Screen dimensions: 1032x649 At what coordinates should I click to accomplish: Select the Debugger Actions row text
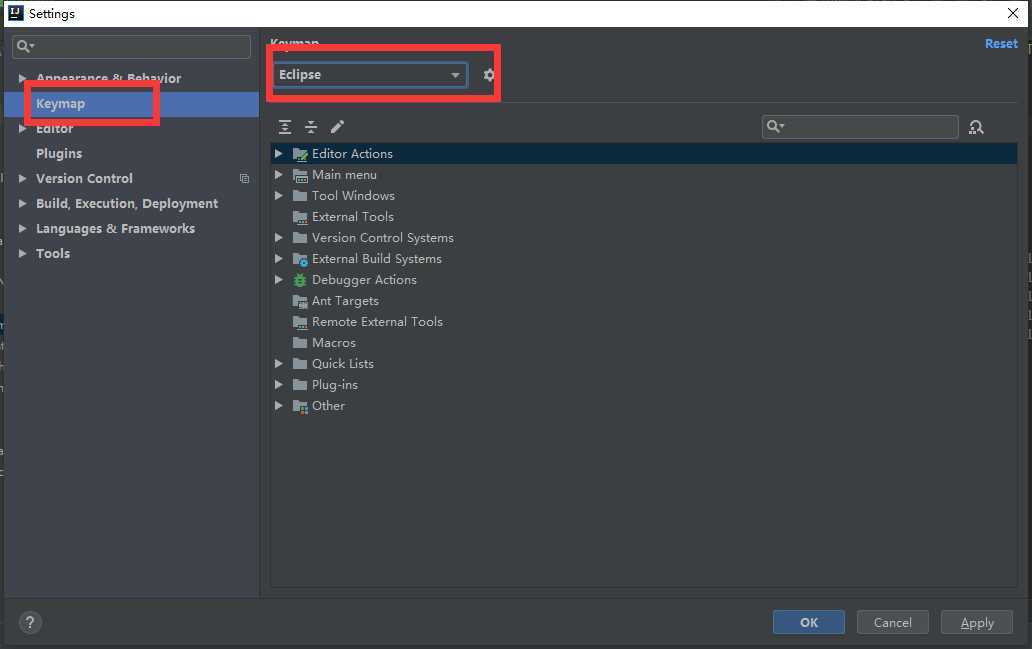tap(364, 280)
